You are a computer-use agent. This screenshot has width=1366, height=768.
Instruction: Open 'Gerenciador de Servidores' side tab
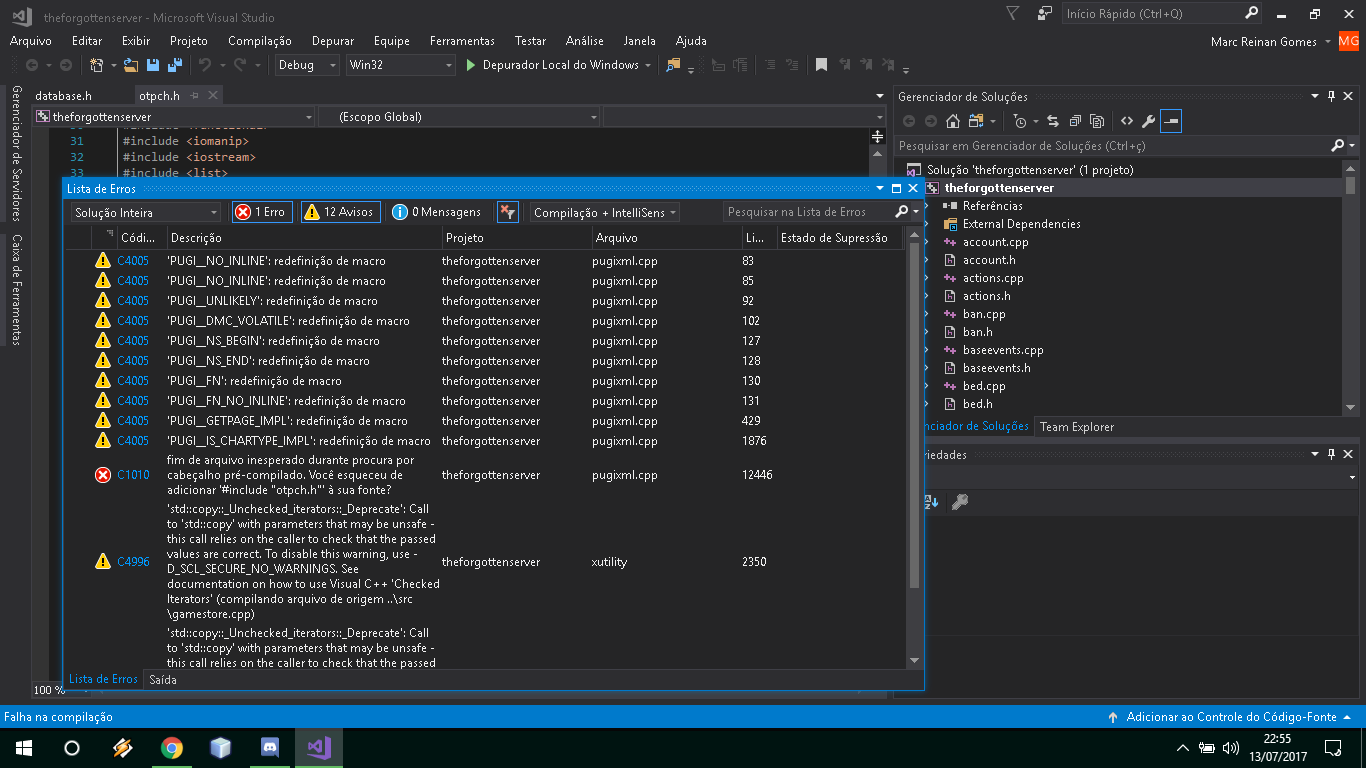(x=16, y=152)
